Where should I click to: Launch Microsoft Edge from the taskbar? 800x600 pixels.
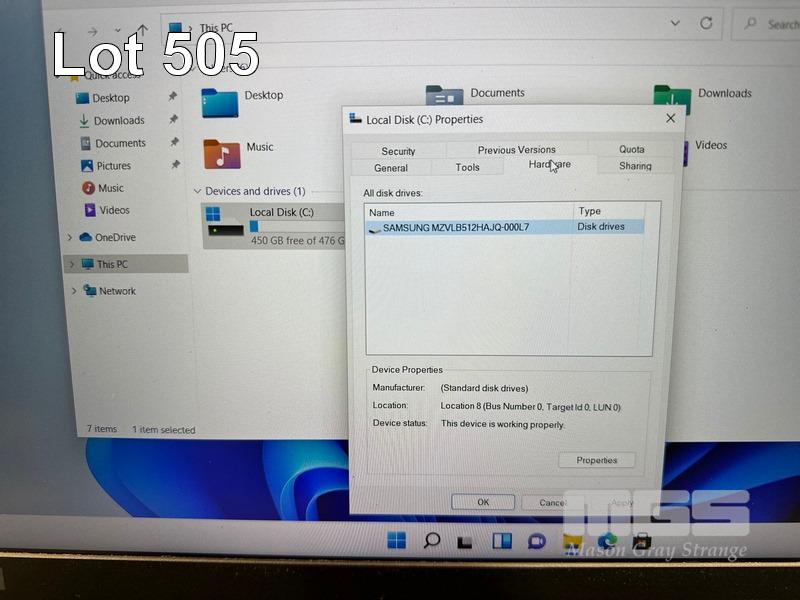(607, 541)
